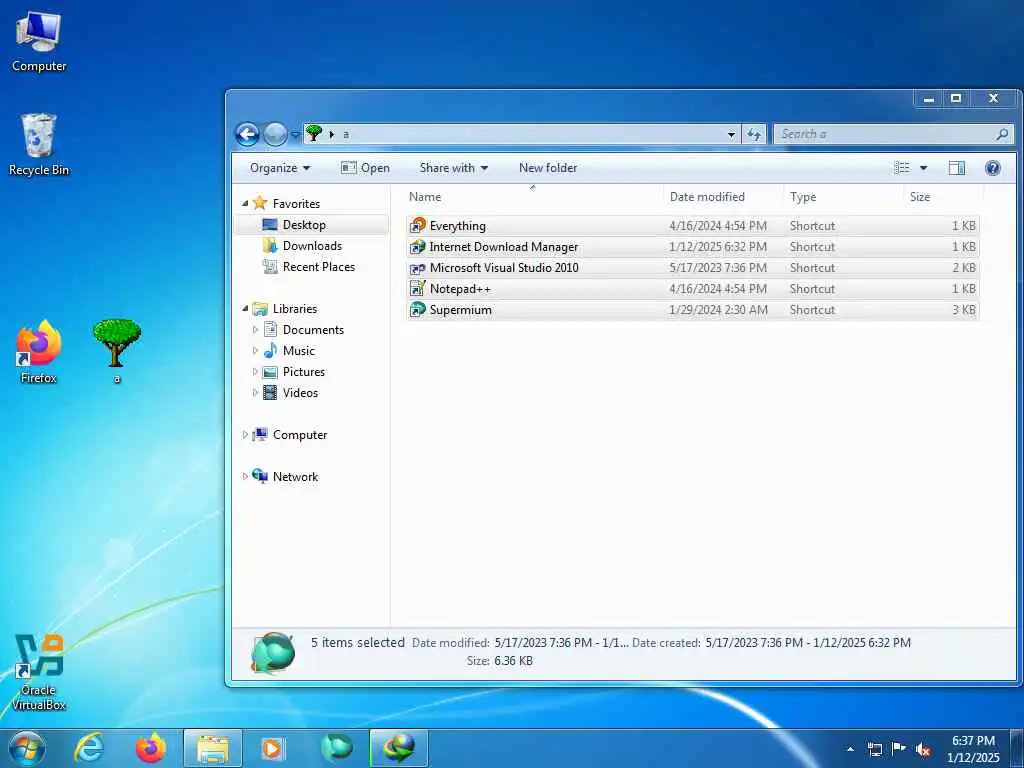The image size is (1024, 768).
Task: Click the Open toolbar button
Action: pyautogui.click(x=365, y=168)
